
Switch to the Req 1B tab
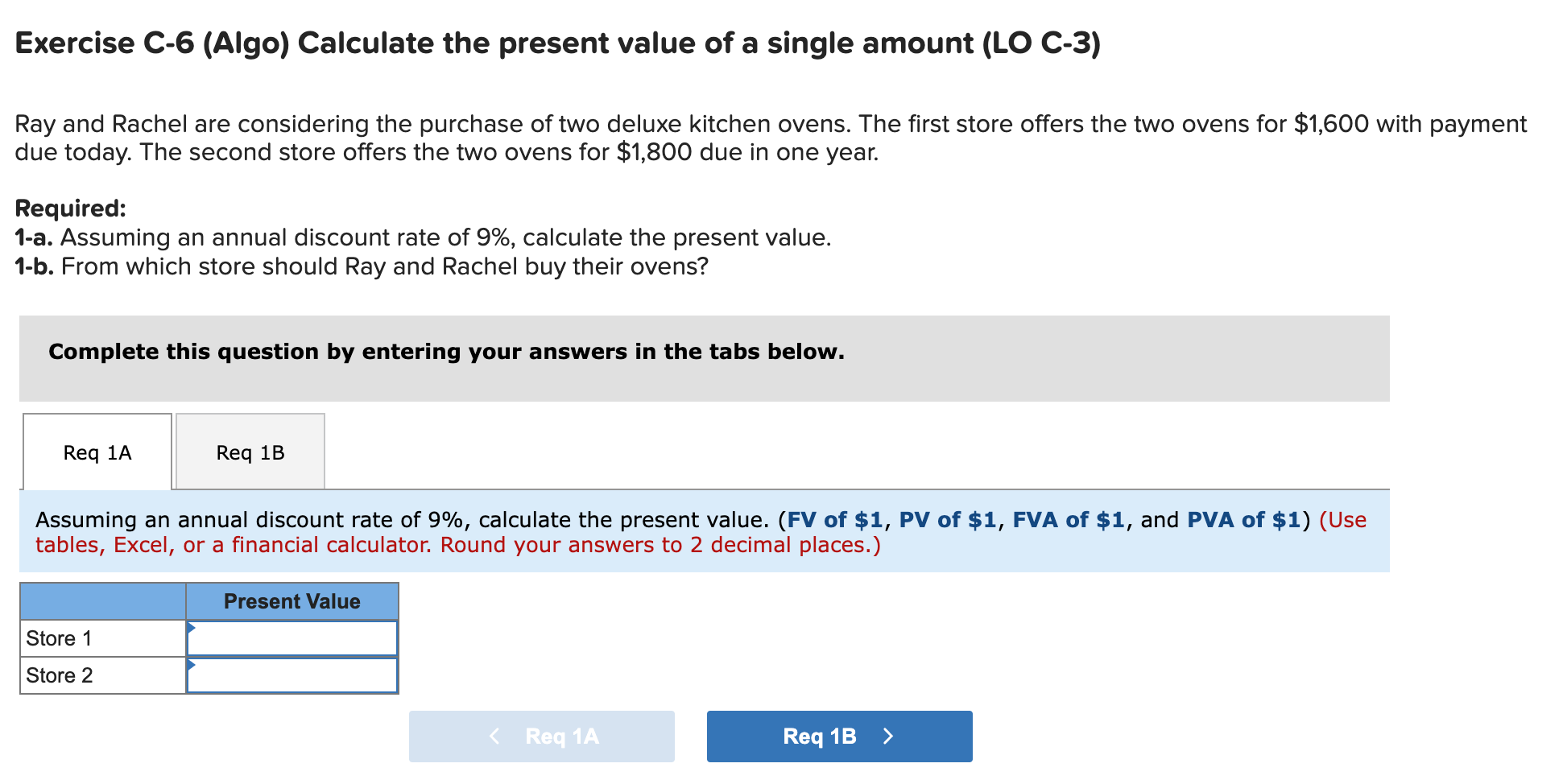coord(250,452)
